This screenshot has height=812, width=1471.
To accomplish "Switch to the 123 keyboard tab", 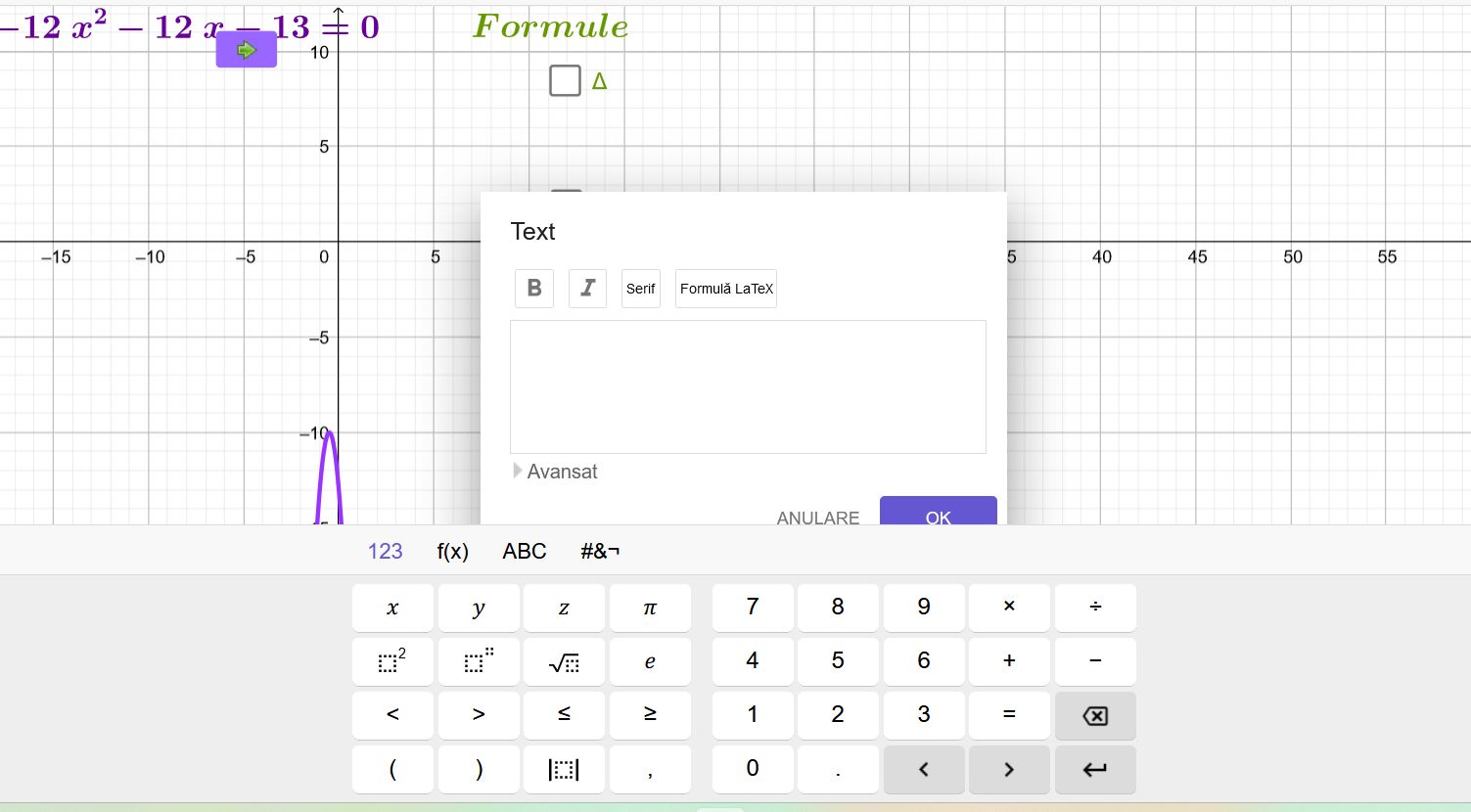I will [385, 551].
